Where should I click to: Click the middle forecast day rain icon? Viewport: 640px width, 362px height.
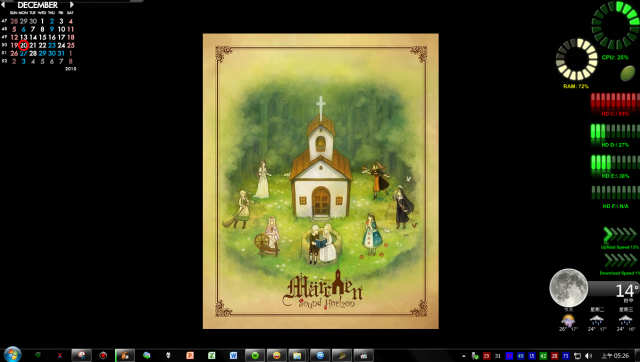pos(597,320)
